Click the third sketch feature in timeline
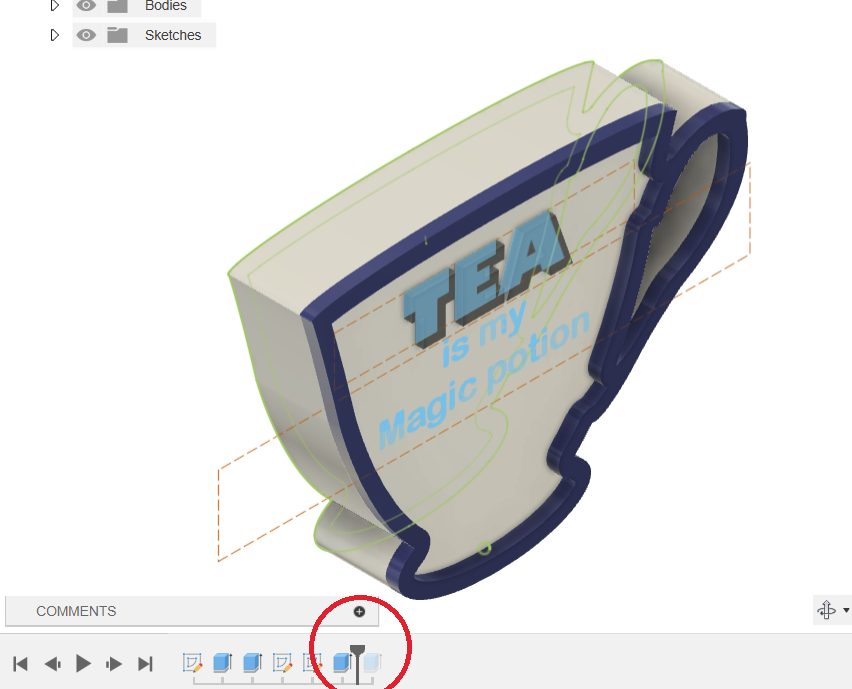 (x=312, y=662)
